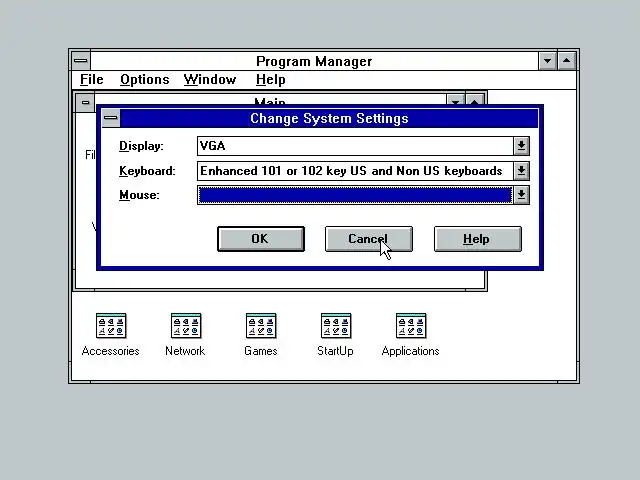640x480 pixels.
Task: Confirm settings with the OK button
Action: tap(261, 239)
